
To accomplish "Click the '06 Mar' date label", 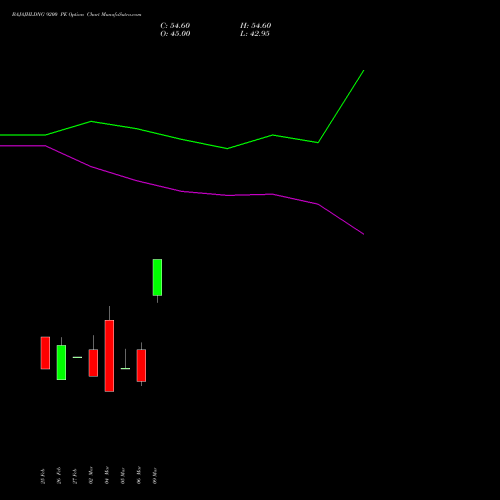I will pos(139,475).
